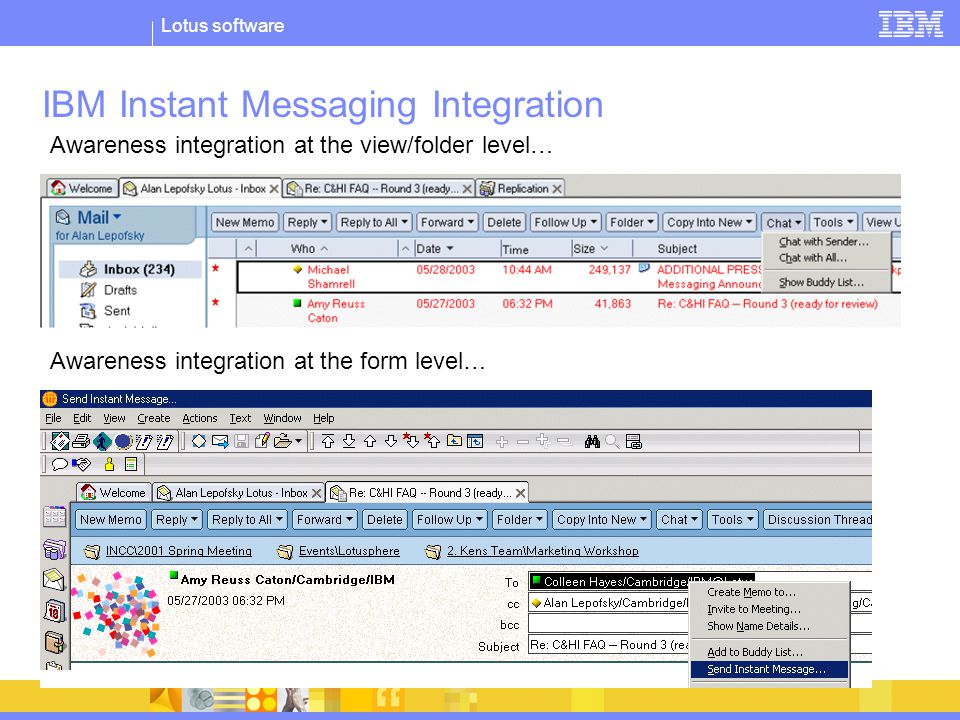Click the New Memo button in the top inbox view
The width and height of the screenshot is (960, 720).
[x=245, y=222]
